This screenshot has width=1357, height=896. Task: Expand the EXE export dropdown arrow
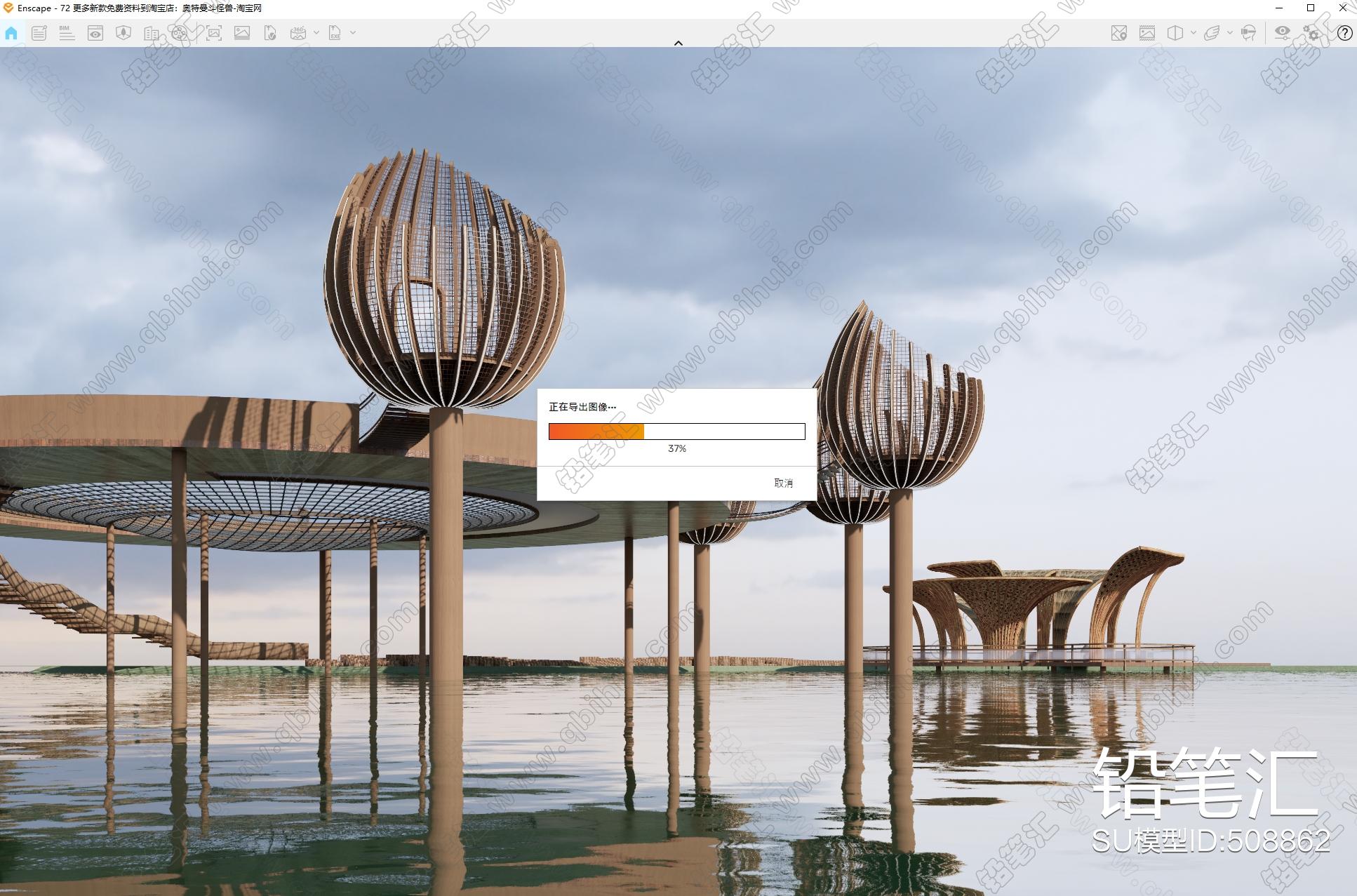[353, 32]
